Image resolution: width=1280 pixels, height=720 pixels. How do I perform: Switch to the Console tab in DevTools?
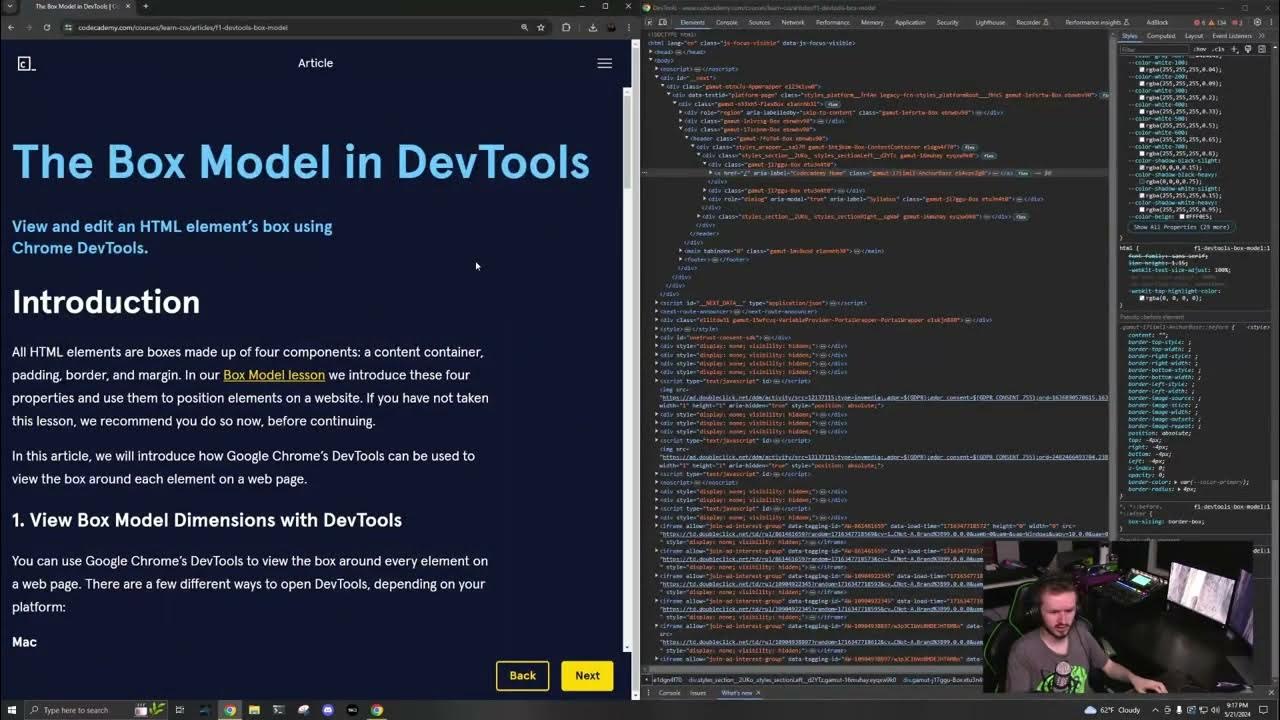(727, 22)
